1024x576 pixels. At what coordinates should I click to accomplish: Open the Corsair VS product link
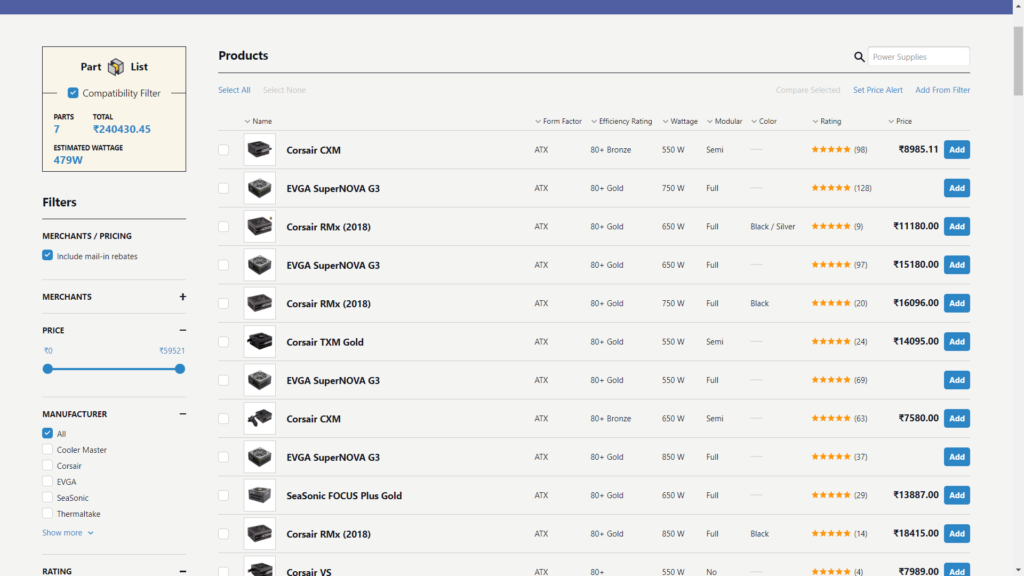[x=309, y=571]
